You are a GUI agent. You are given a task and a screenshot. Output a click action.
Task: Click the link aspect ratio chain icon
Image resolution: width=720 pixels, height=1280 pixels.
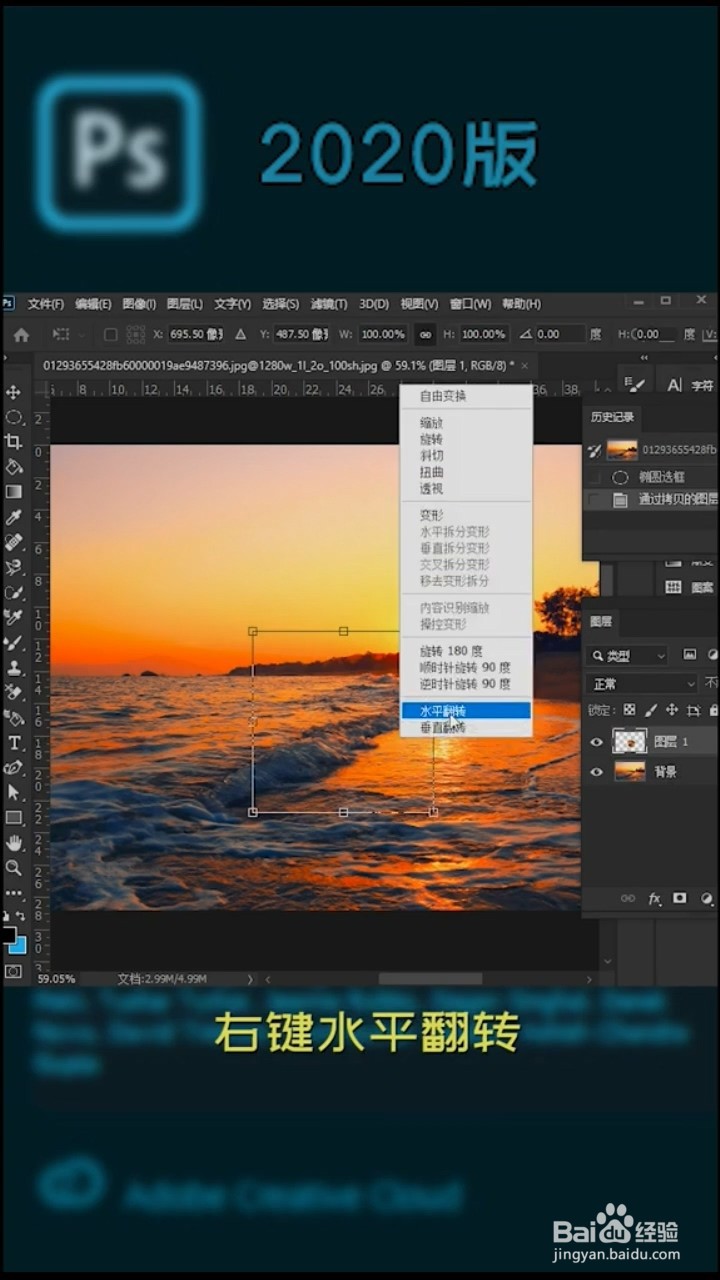point(425,335)
